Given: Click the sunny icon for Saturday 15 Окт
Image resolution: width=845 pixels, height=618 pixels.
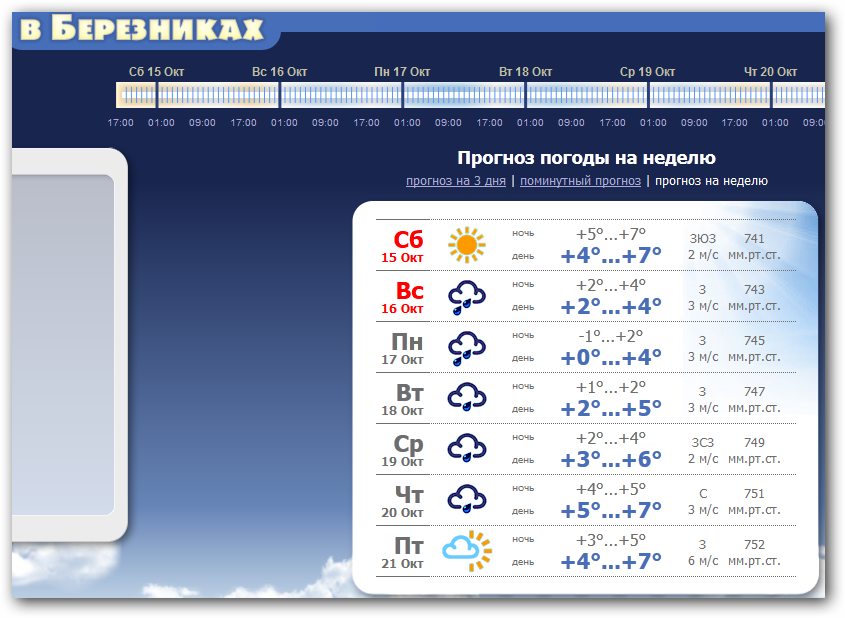Looking at the screenshot, I should pyautogui.click(x=466, y=245).
